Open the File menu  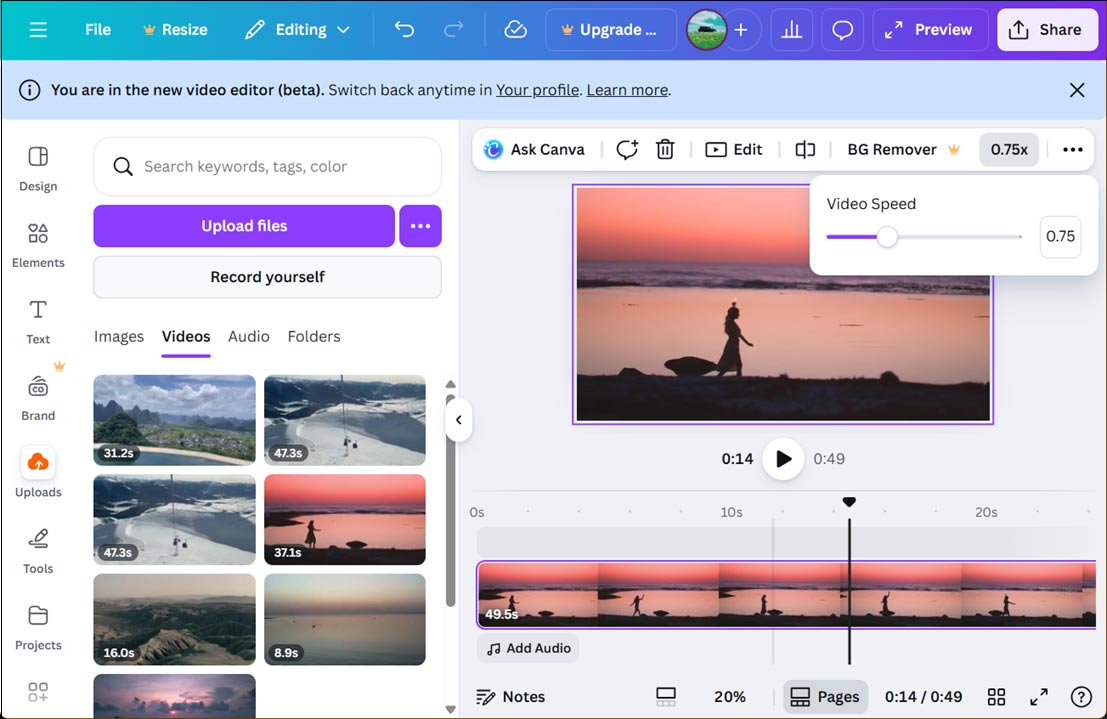coord(97,30)
